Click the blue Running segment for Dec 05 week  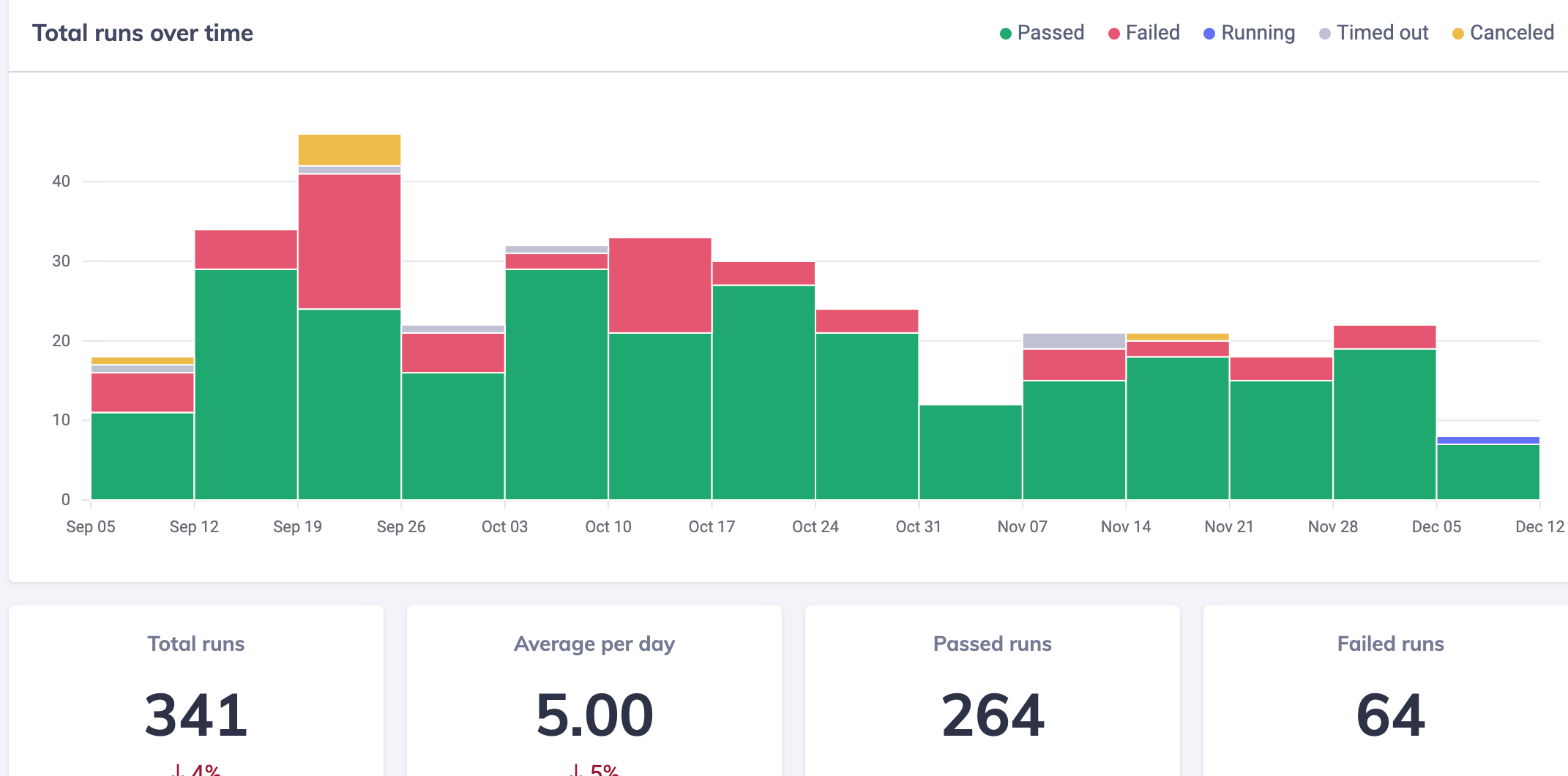[x=1488, y=440]
